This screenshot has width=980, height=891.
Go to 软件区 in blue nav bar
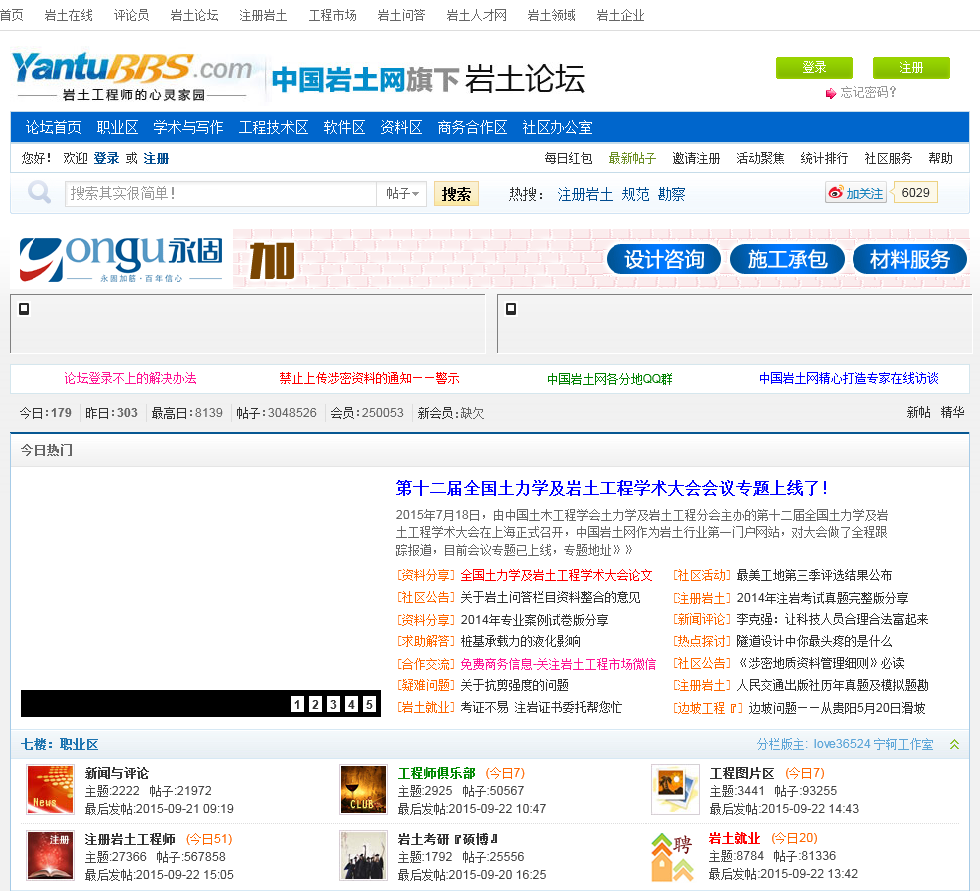click(344, 127)
